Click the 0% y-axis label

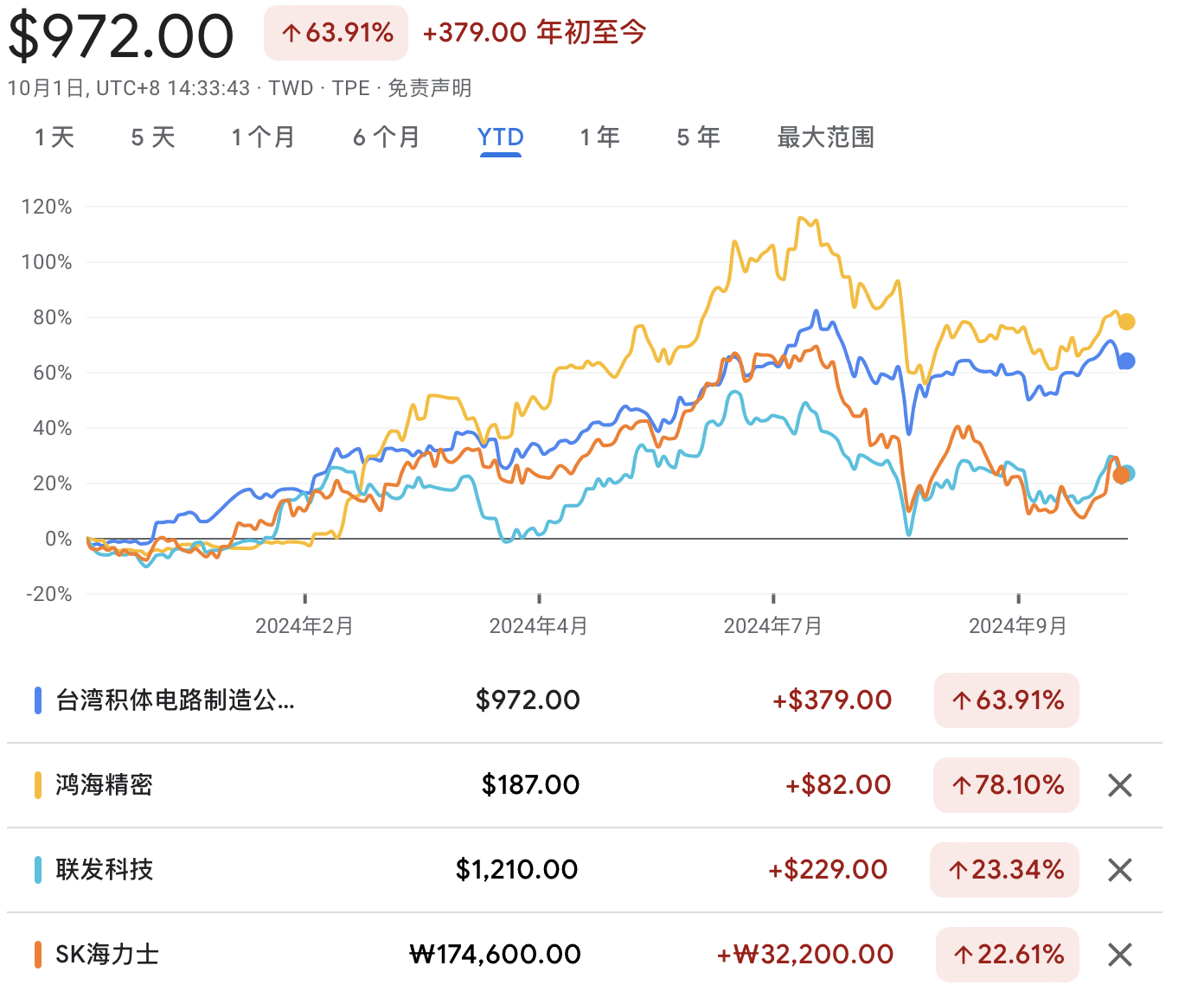[x=59, y=539]
